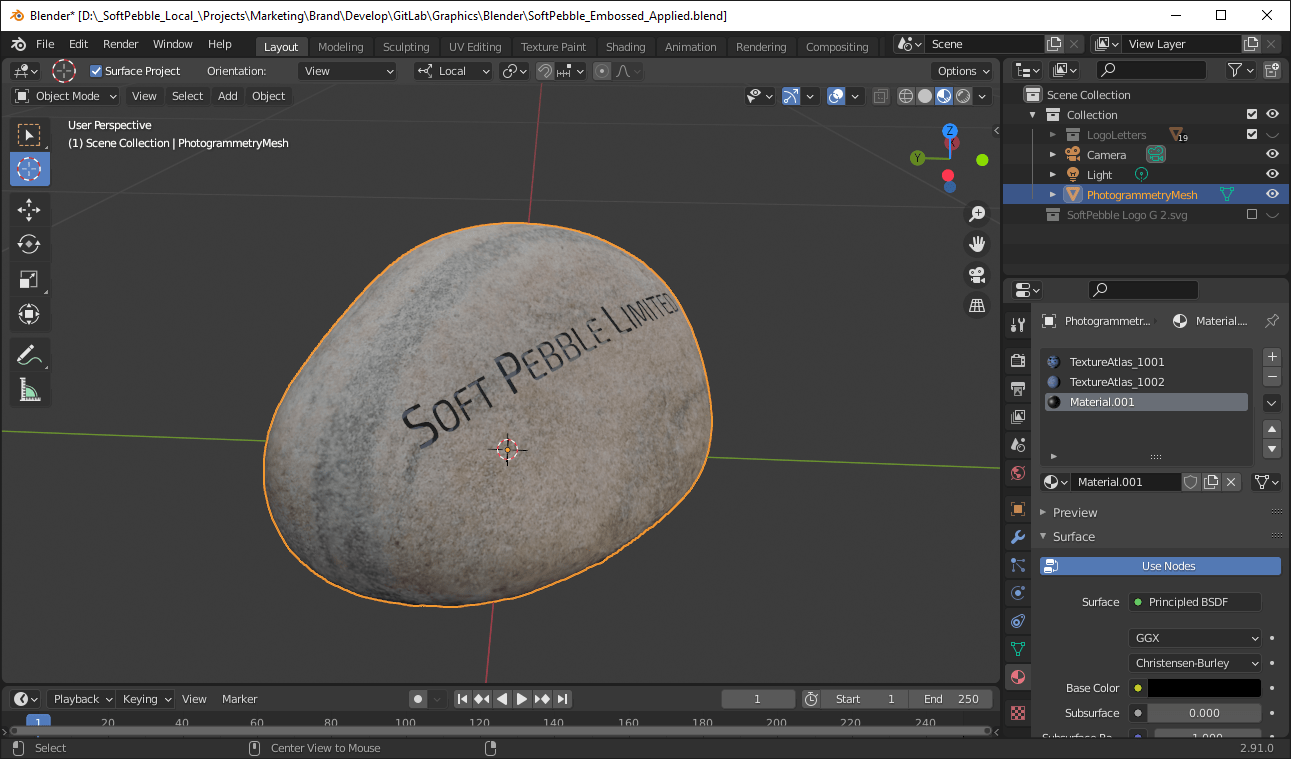The width and height of the screenshot is (1291, 759).
Task: Toggle the Surface Project checkbox
Action: coord(96,71)
